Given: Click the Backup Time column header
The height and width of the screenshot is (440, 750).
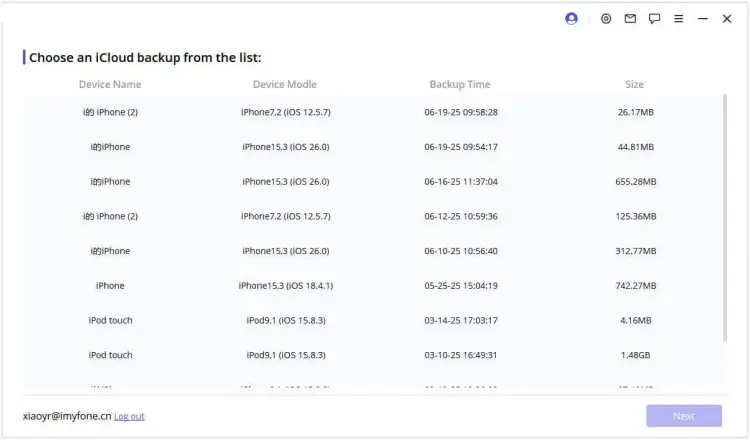Looking at the screenshot, I should 460,85.
